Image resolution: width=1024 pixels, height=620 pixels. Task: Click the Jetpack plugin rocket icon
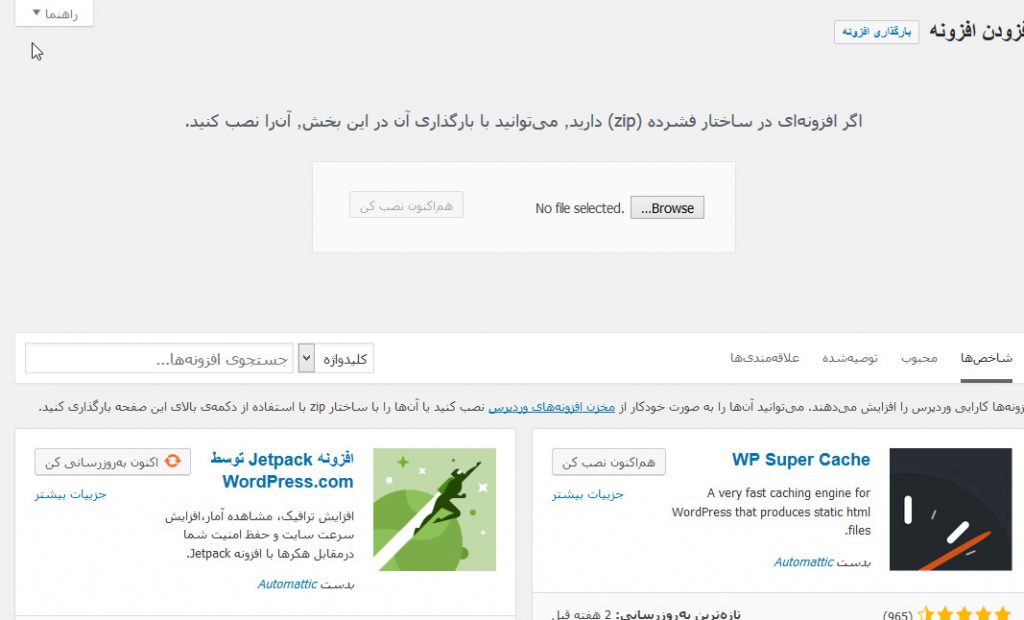tap(434, 509)
